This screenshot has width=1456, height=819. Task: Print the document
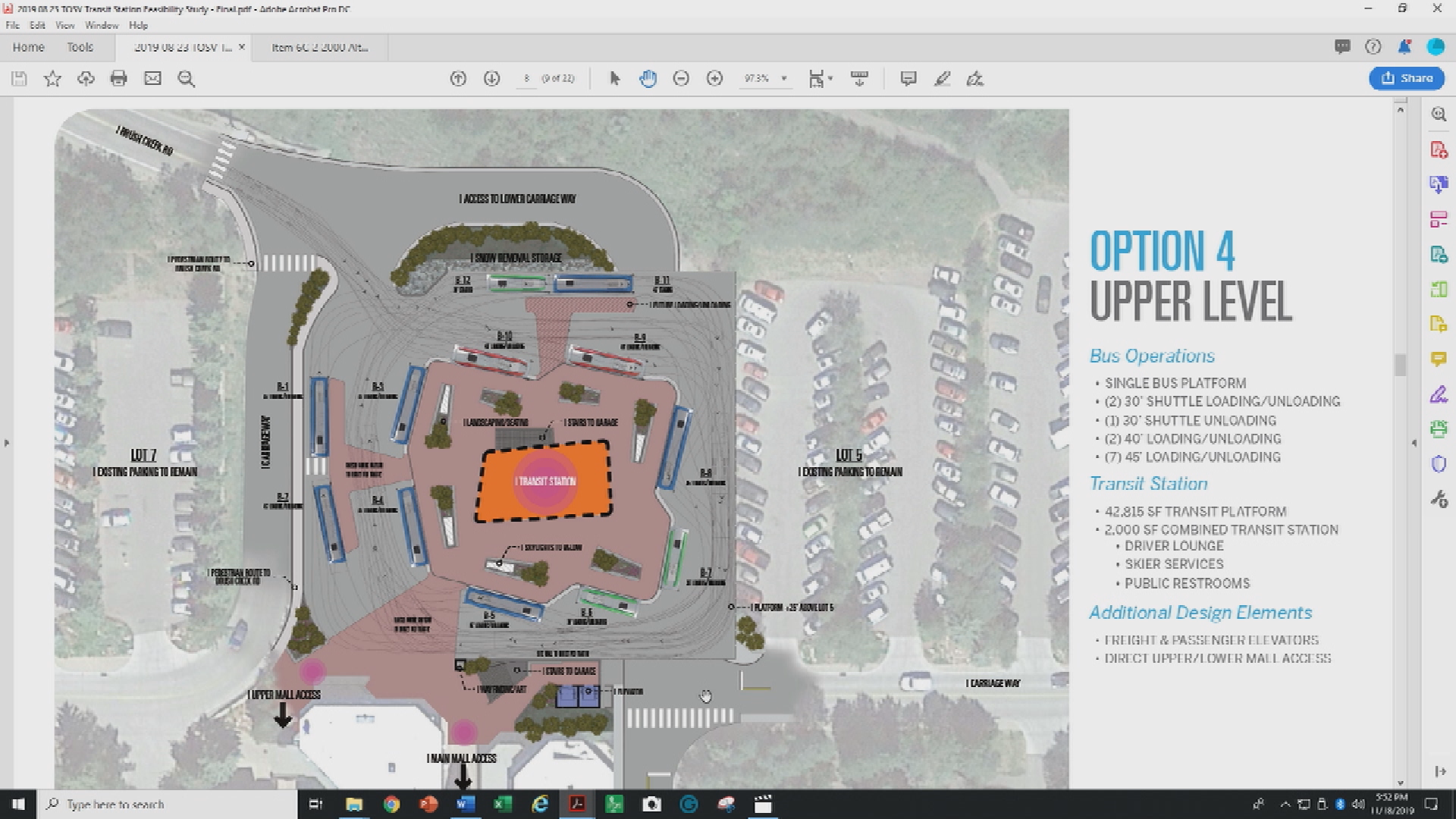tap(119, 78)
